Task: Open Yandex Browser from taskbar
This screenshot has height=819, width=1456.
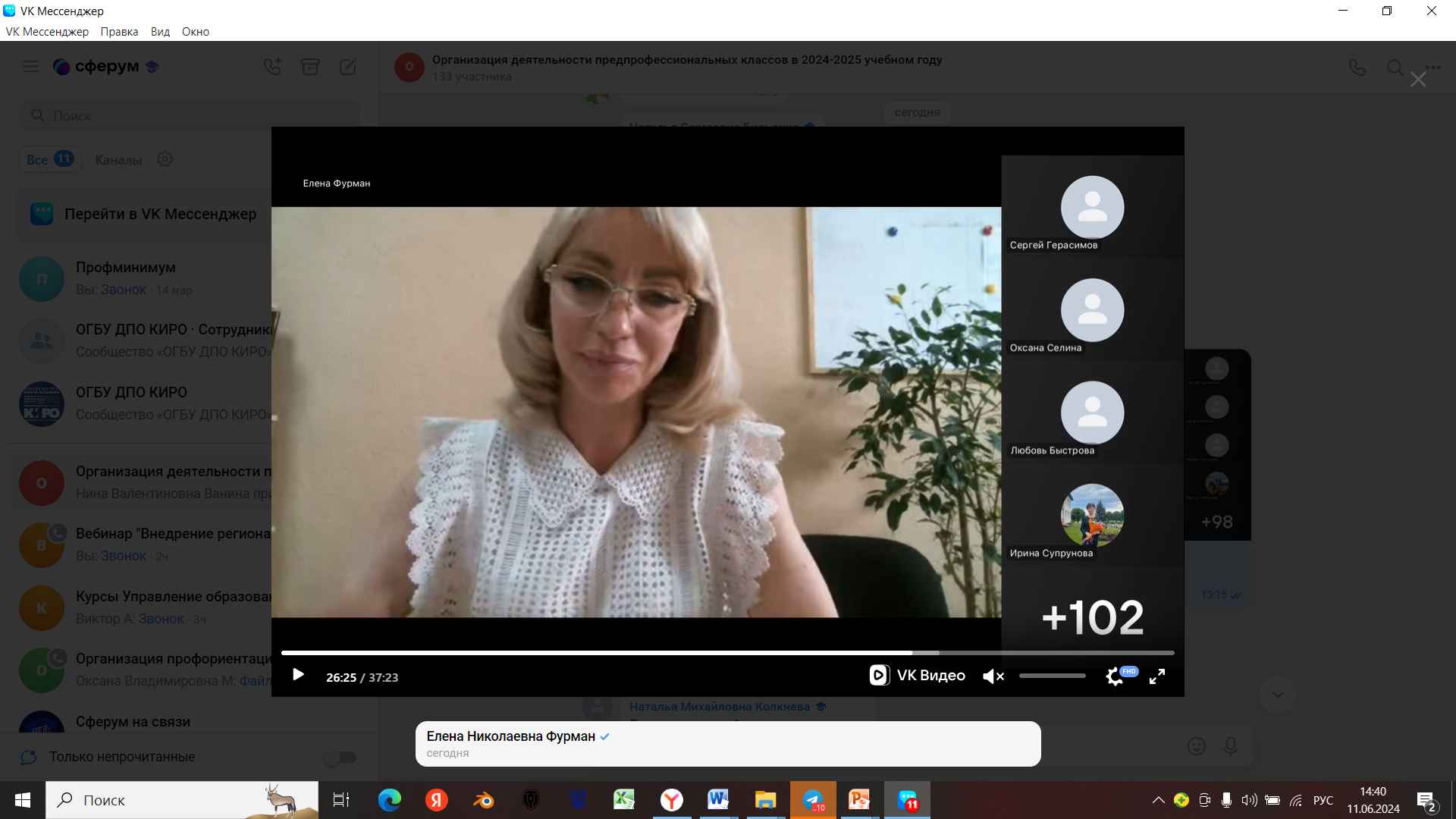Action: [671, 800]
